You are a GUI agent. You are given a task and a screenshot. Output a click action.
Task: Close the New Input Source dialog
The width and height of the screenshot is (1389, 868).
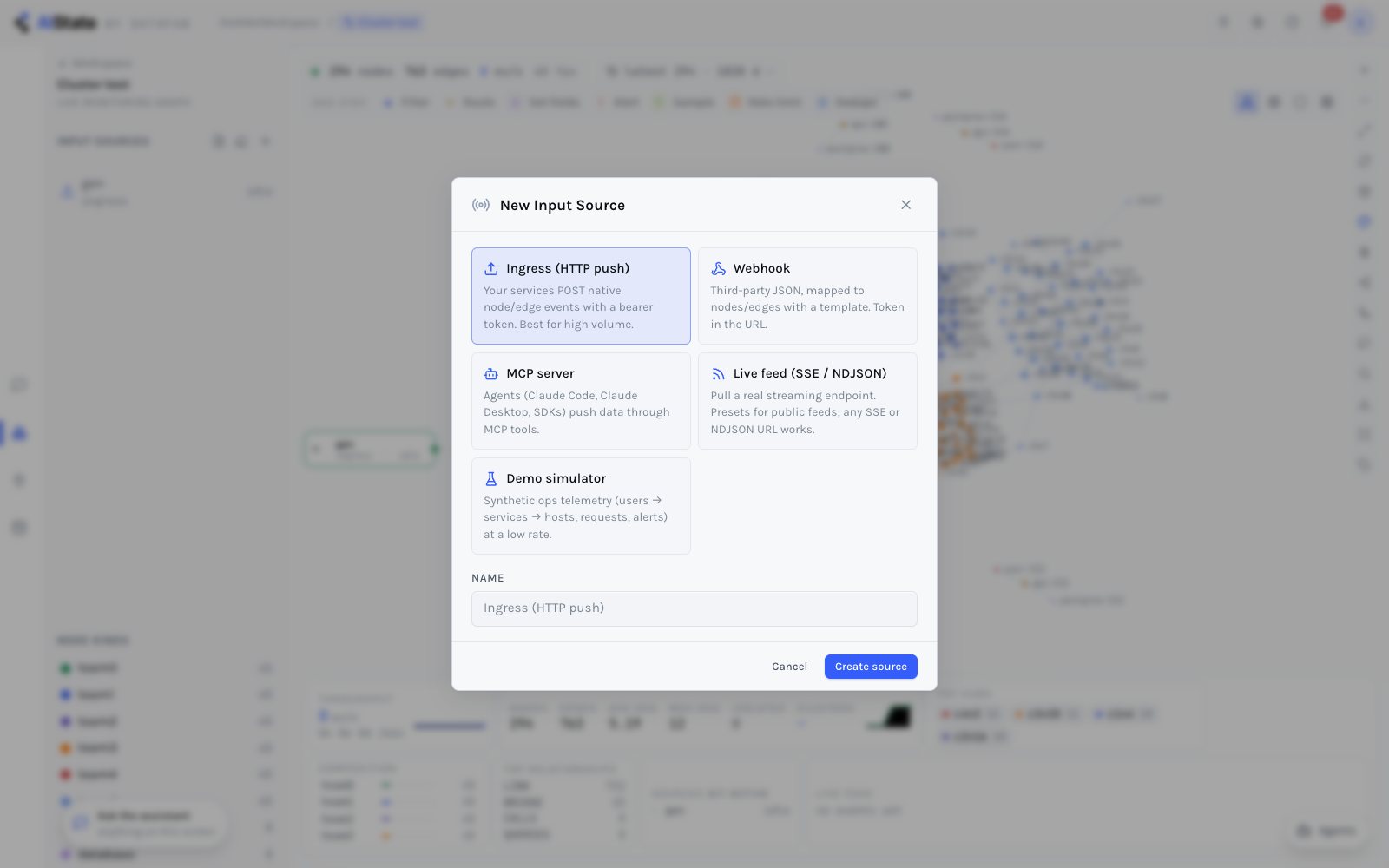pos(905,205)
